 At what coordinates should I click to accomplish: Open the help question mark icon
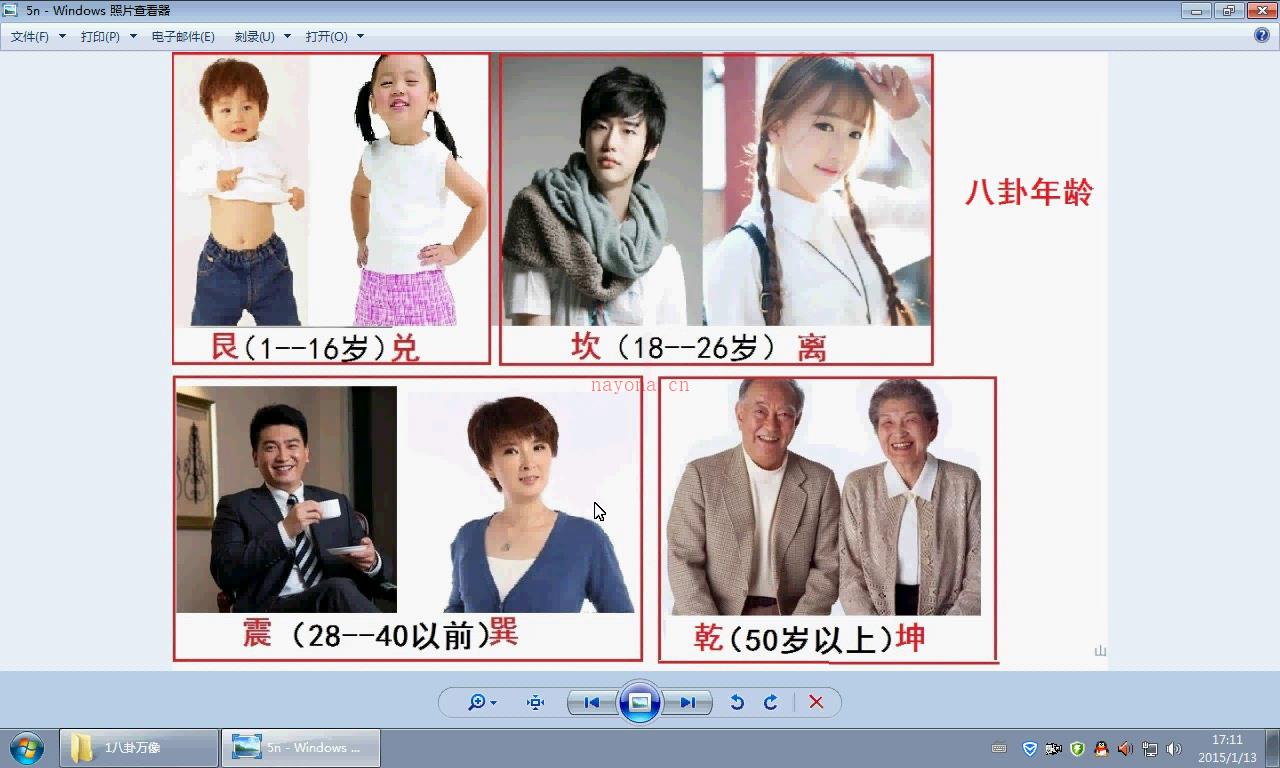pyautogui.click(x=1262, y=35)
